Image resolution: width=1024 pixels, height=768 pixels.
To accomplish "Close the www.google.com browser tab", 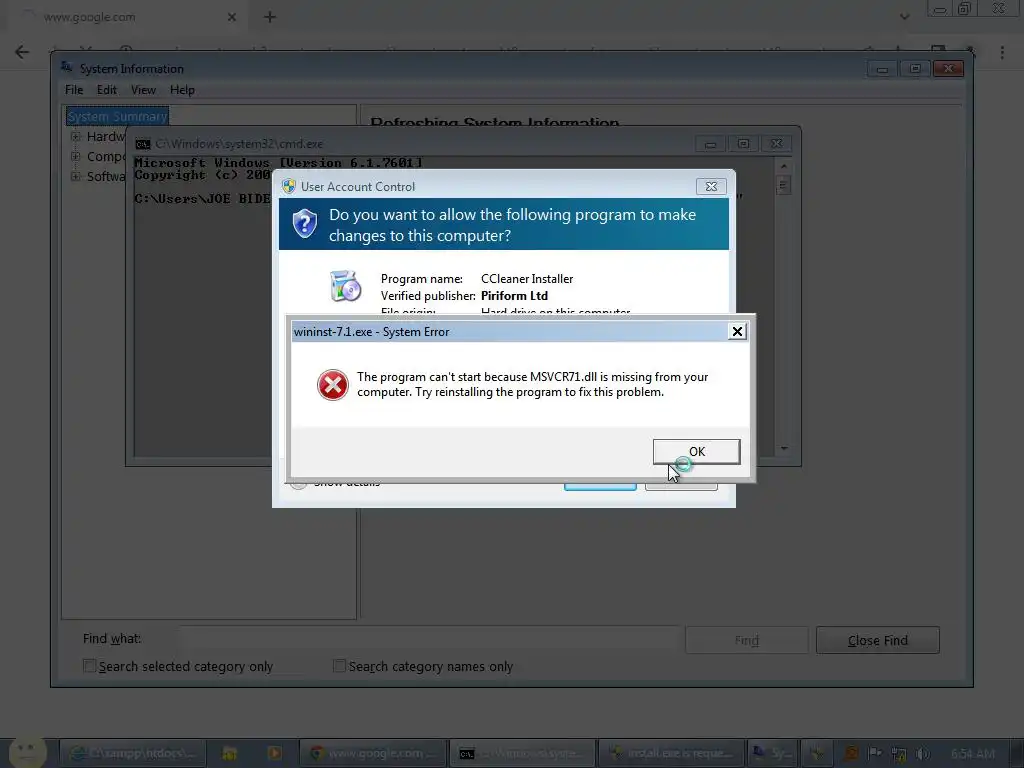I will pos(232,17).
